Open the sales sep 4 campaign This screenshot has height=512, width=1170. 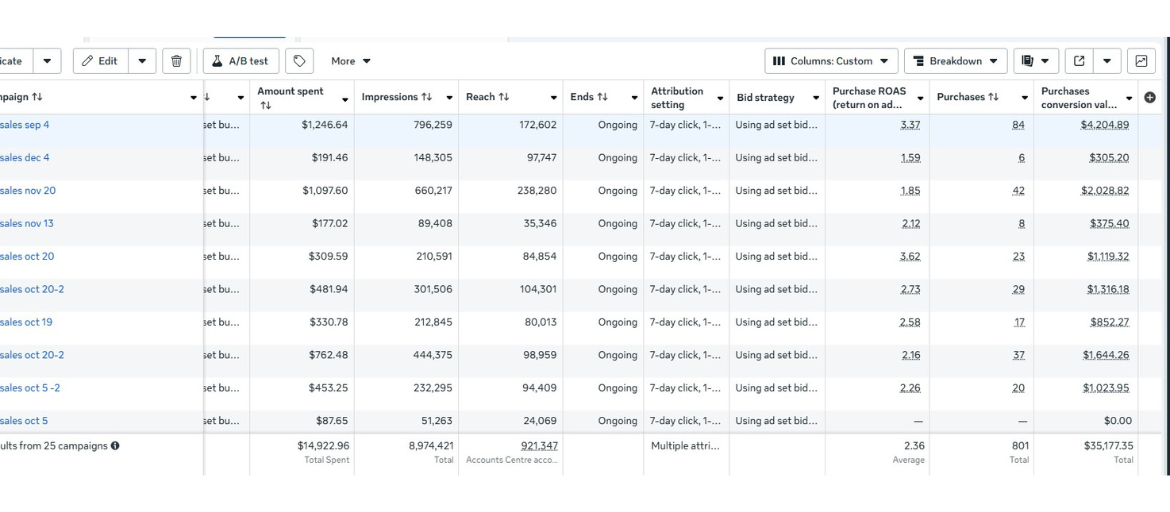click(x=25, y=125)
